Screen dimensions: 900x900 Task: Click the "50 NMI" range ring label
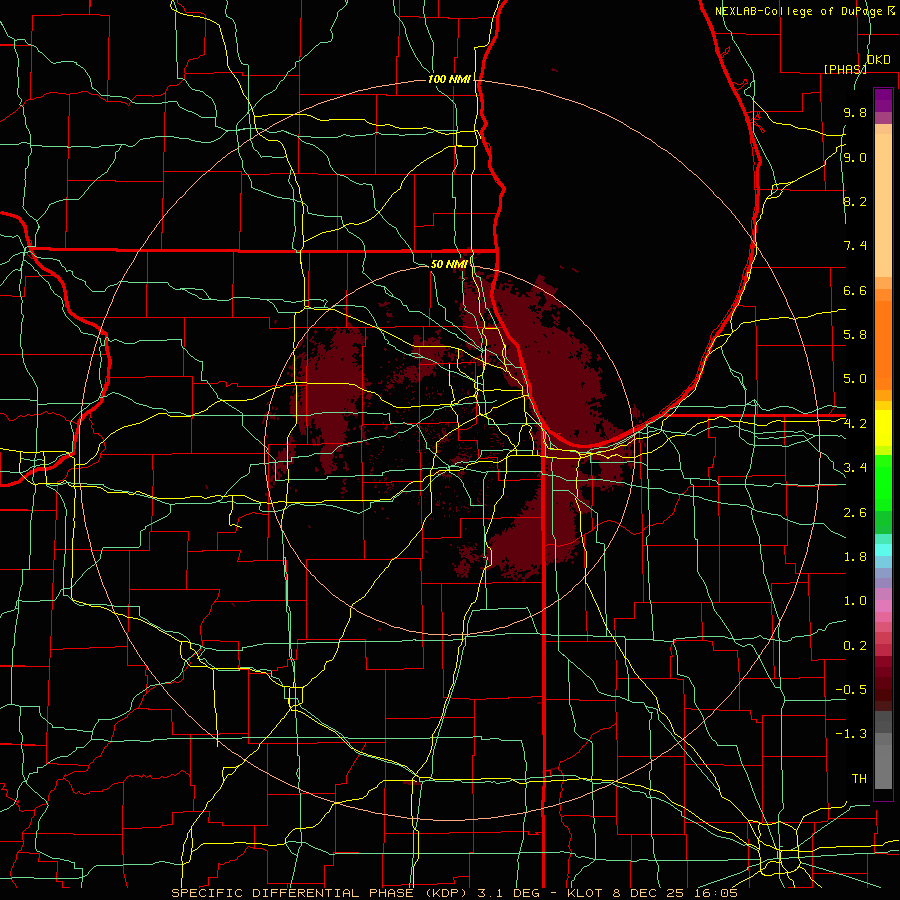[449, 264]
